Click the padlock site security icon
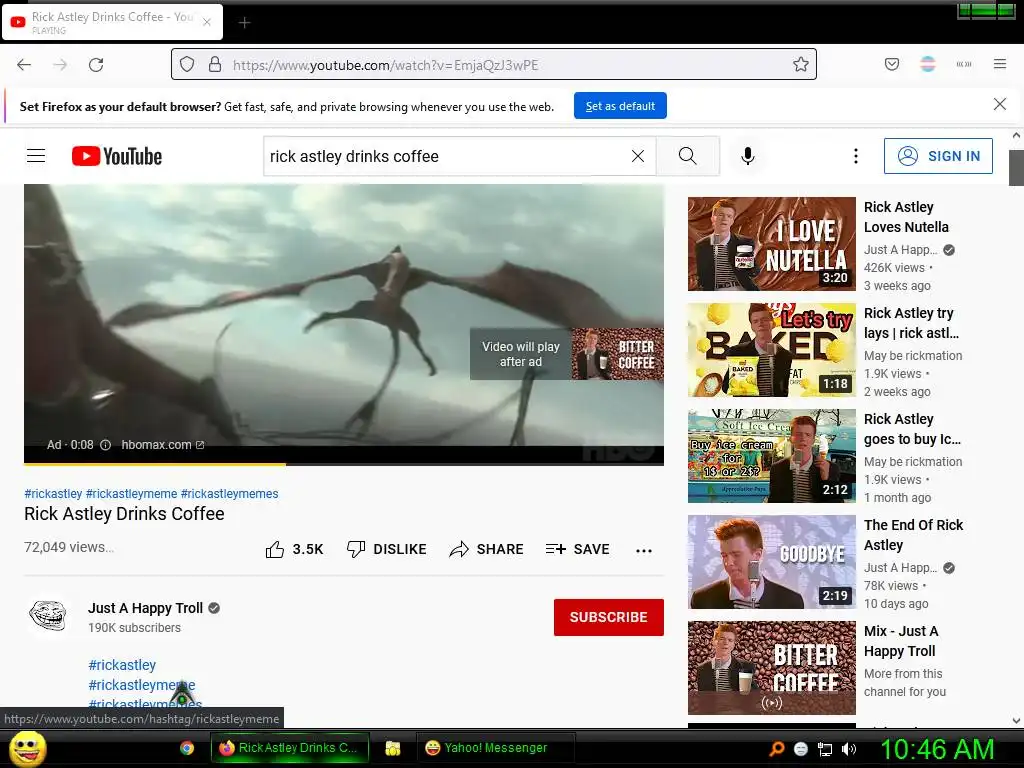The image size is (1024, 768). click(215, 65)
